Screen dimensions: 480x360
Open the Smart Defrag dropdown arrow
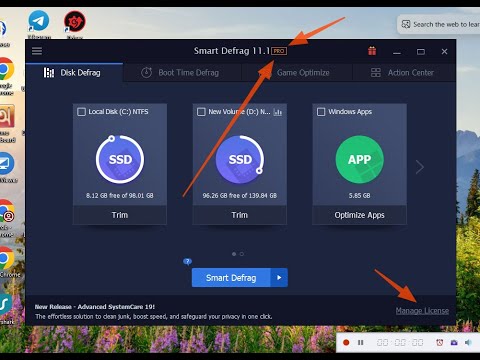coord(279,278)
